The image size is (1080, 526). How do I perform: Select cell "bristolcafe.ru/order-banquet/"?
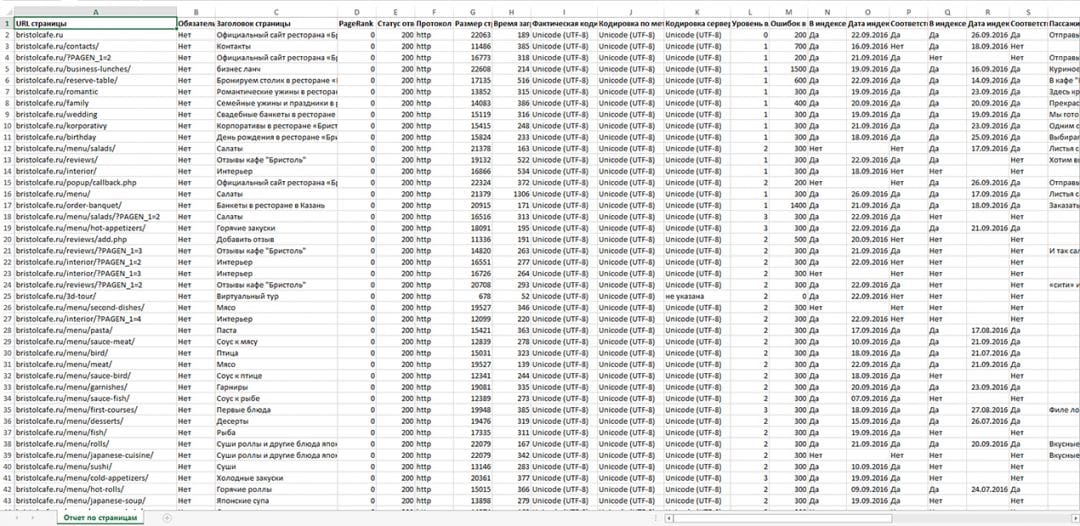[95, 205]
